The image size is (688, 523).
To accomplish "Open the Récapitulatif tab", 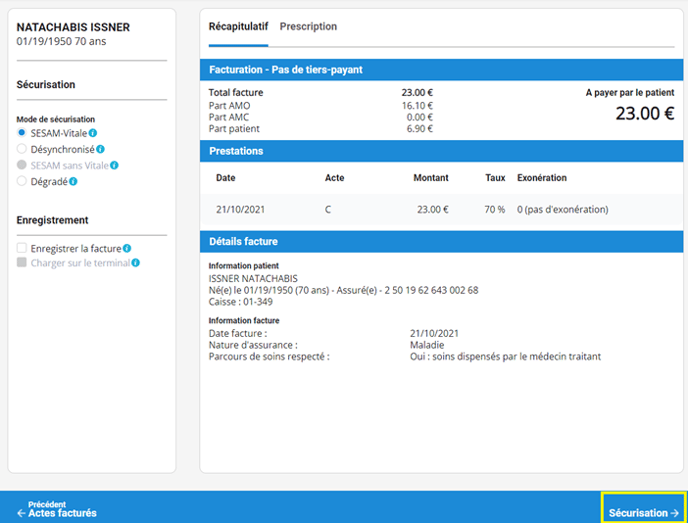I will pos(238,27).
